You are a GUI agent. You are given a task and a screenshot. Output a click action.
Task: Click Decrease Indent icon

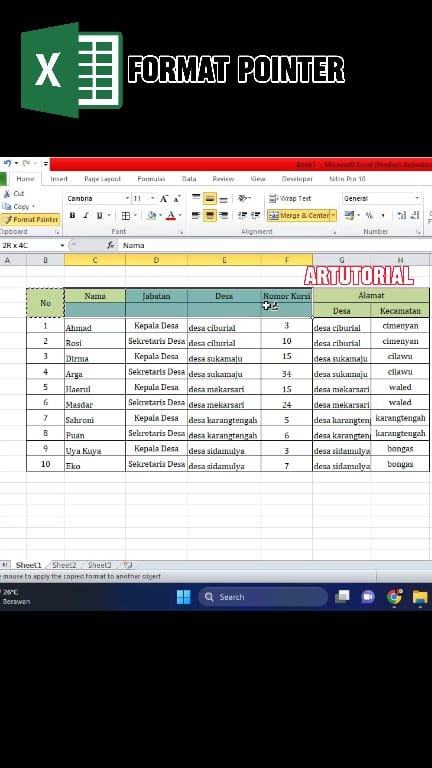coord(242,216)
